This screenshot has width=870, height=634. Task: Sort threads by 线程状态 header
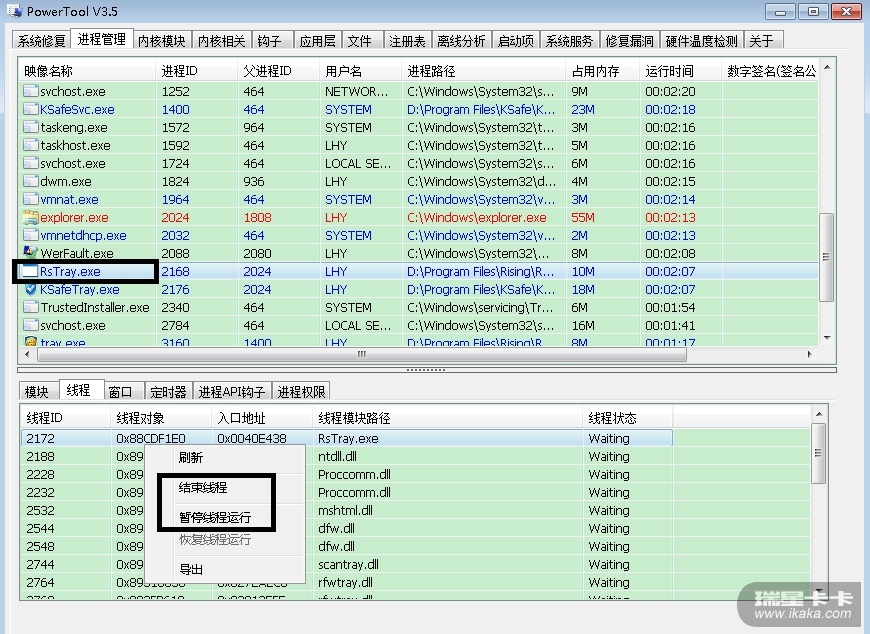pos(628,418)
